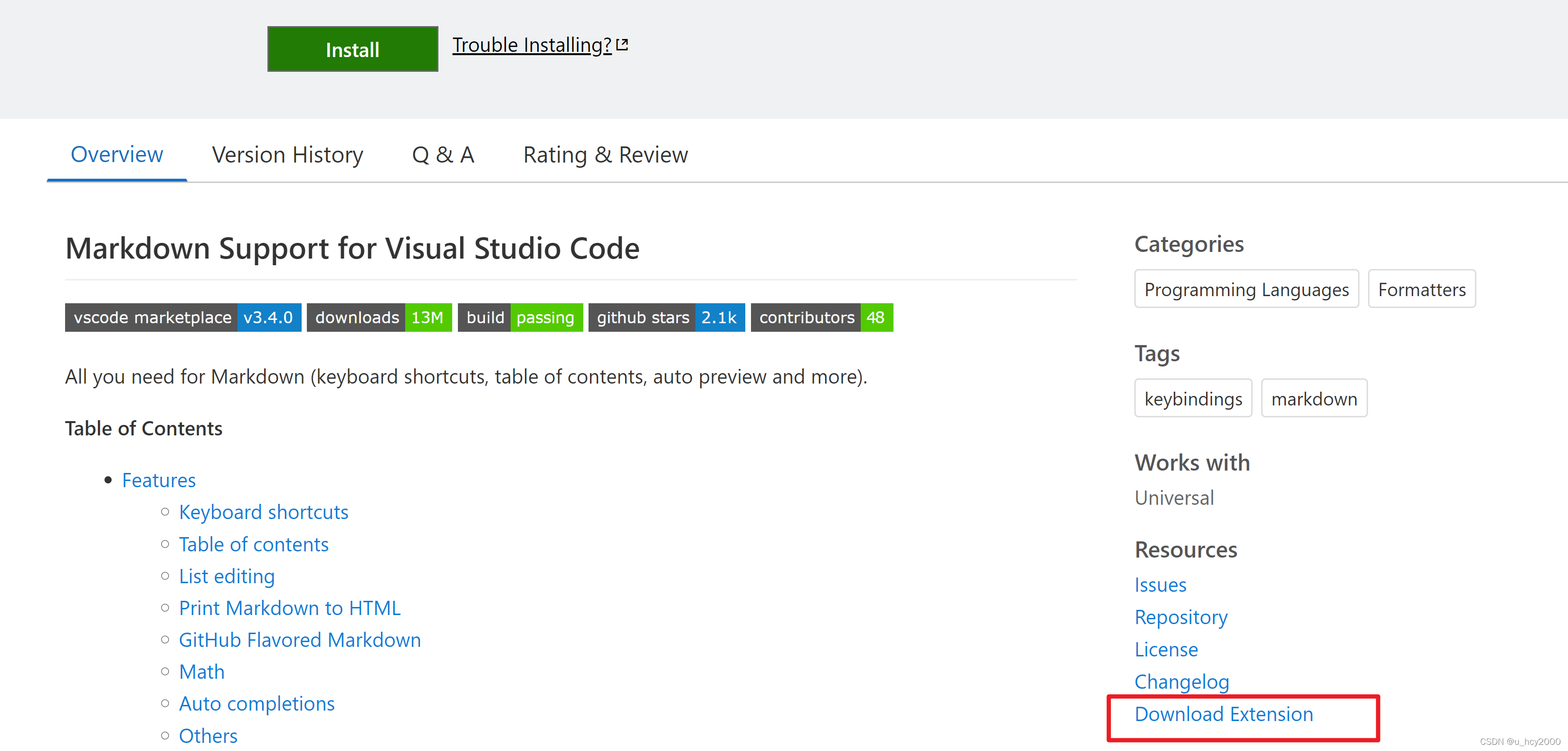Viewport: 1568px width, 751px height.
Task: Switch to Q & A tab
Action: (x=445, y=155)
